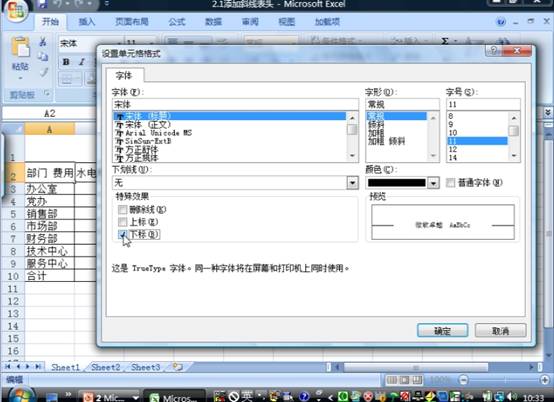The image size is (554, 402).
Task: Click the 确定 button
Action: [x=442, y=331]
